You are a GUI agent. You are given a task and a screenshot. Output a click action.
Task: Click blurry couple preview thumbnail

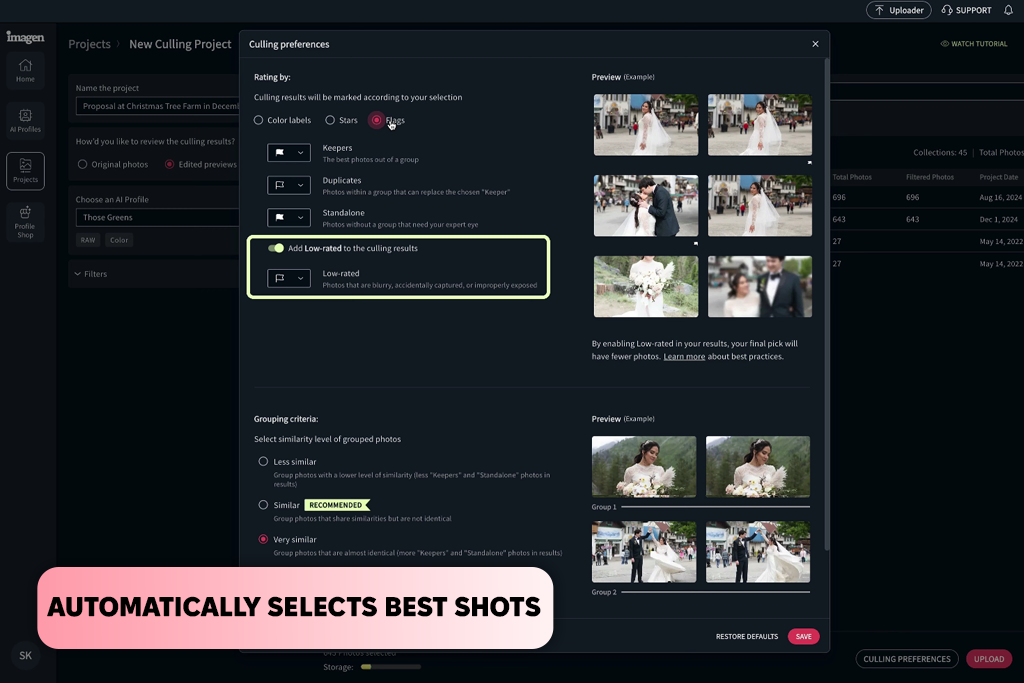tap(760, 287)
